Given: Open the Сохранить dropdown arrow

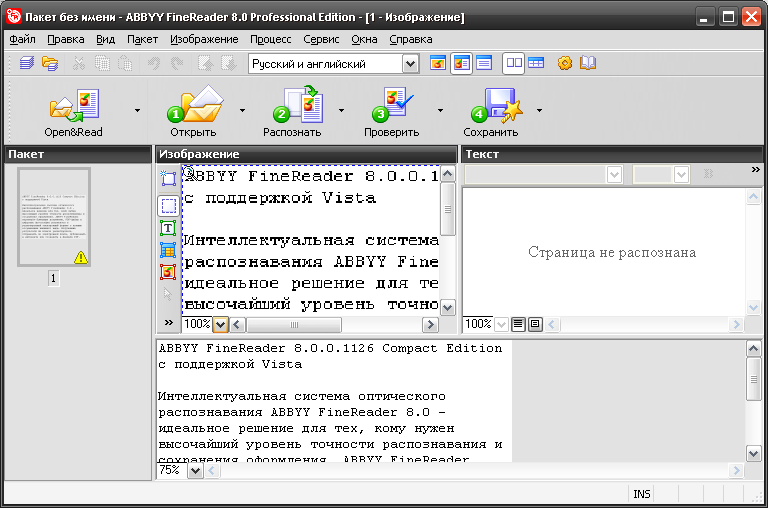Looking at the screenshot, I should coord(539,111).
